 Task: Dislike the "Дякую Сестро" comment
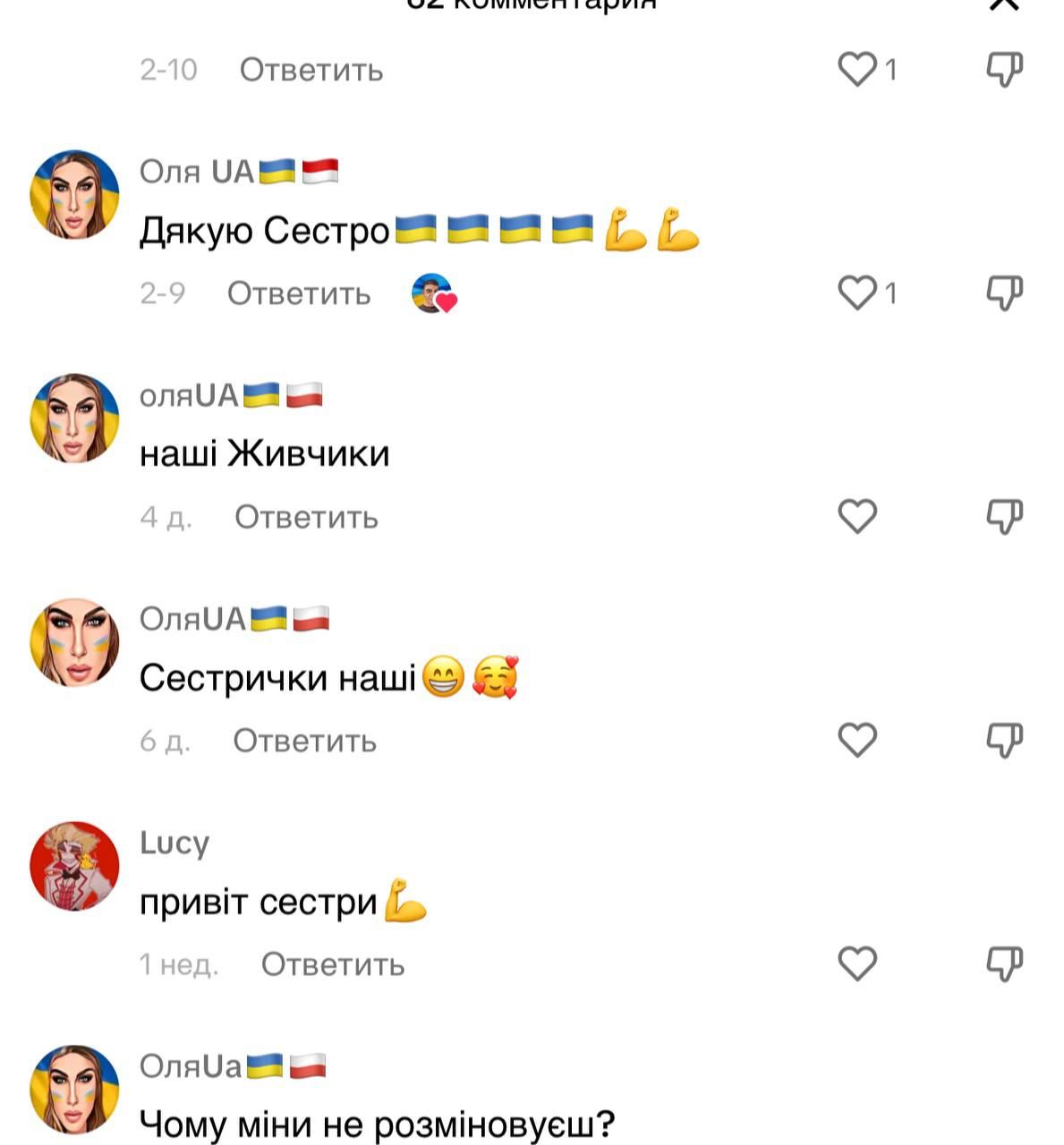tap(1004, 293)
